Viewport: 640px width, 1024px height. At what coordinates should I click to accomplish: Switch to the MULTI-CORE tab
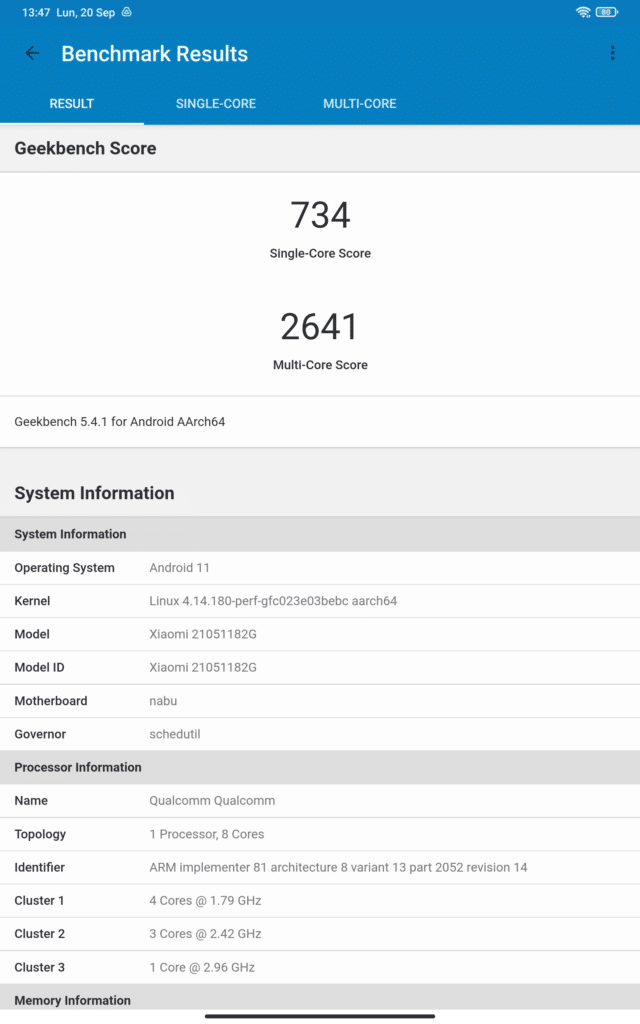click(x=360, y=104)
